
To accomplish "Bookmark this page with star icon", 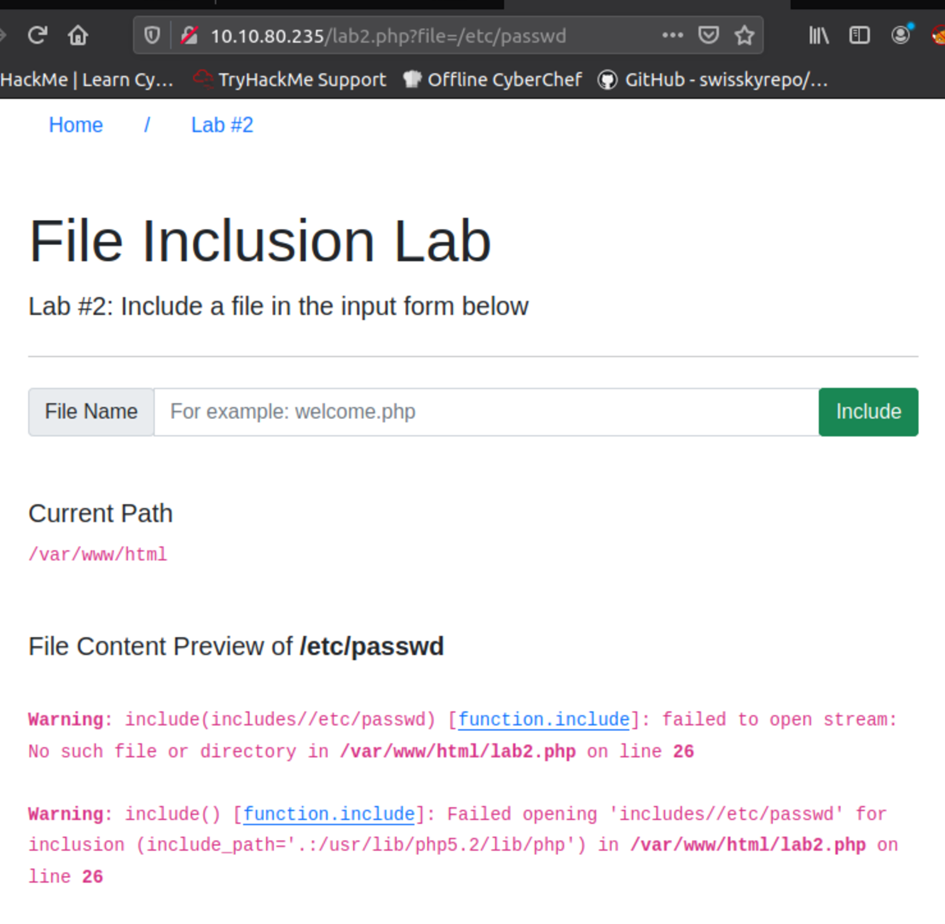I will [x=744, y=36].
